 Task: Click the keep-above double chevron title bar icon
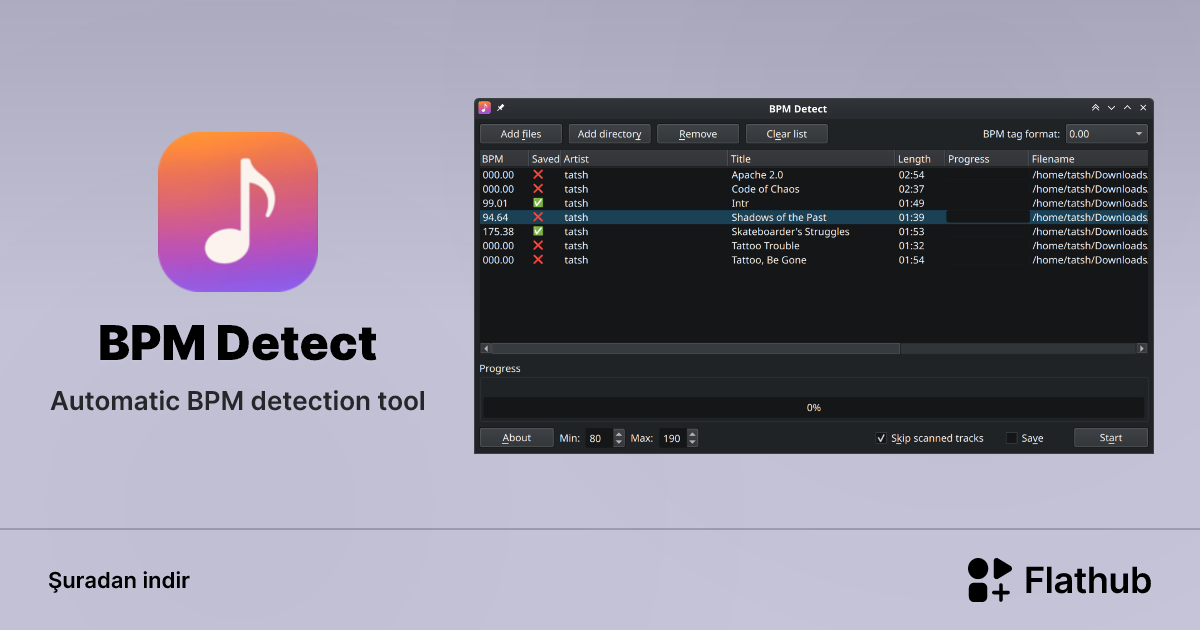[1095, 108]
